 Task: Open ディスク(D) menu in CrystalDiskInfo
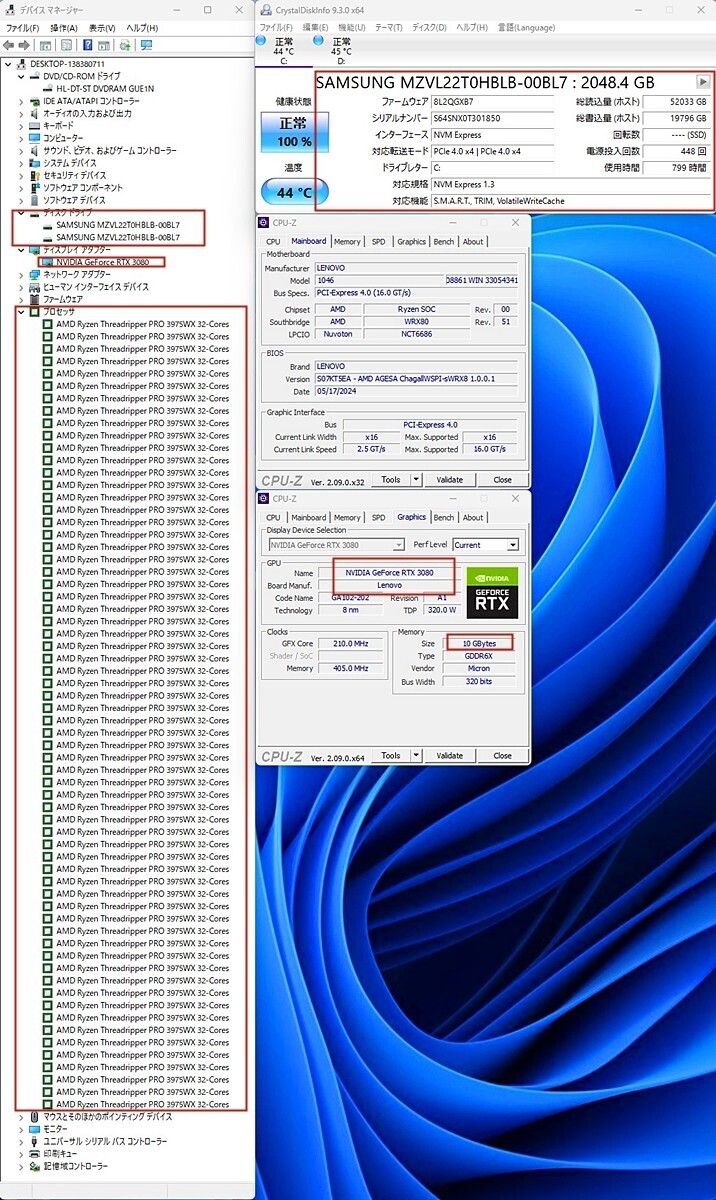point(429,27)
